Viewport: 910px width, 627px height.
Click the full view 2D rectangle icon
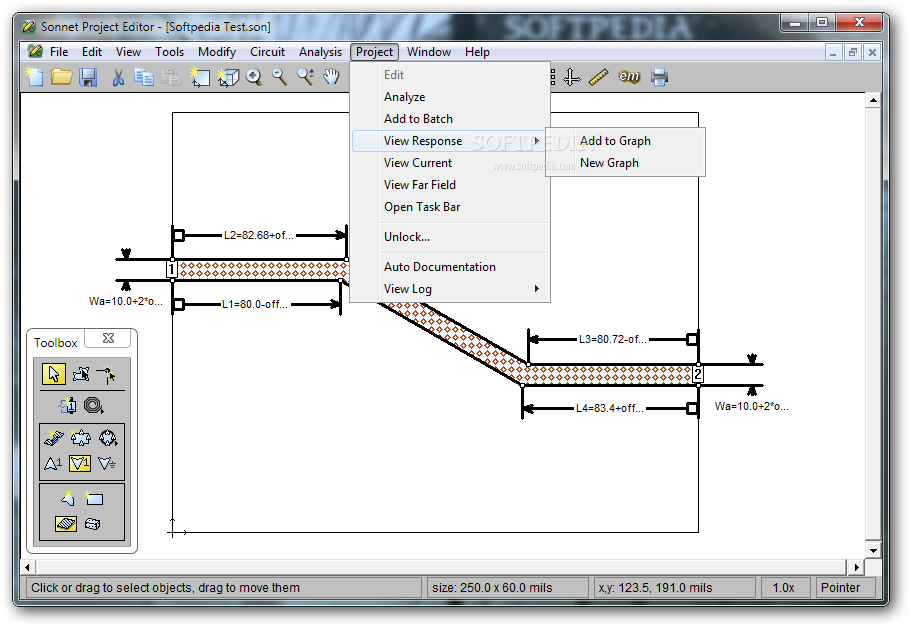[x=199, y=77]
